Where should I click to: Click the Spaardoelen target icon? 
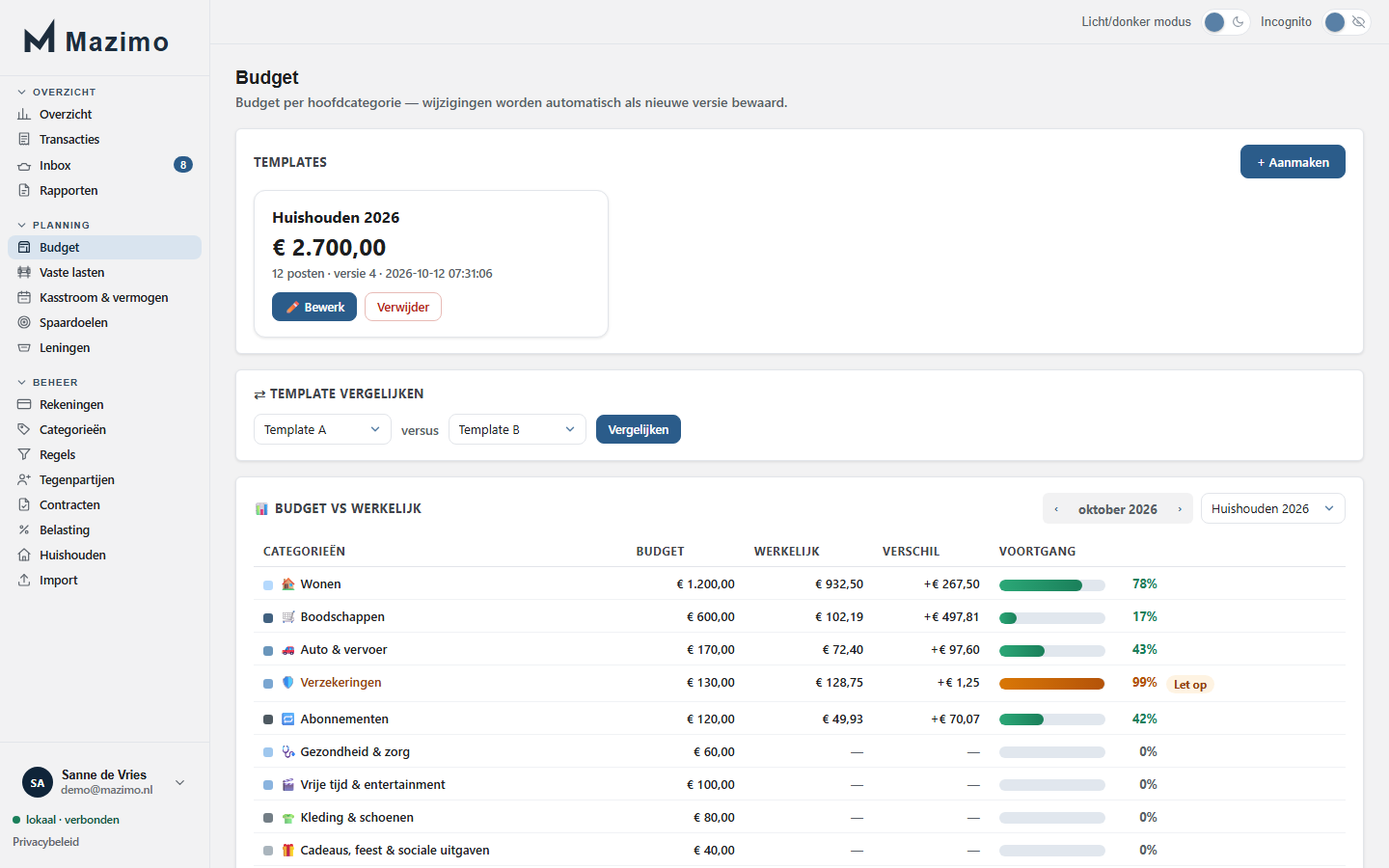tap(24, 322)
